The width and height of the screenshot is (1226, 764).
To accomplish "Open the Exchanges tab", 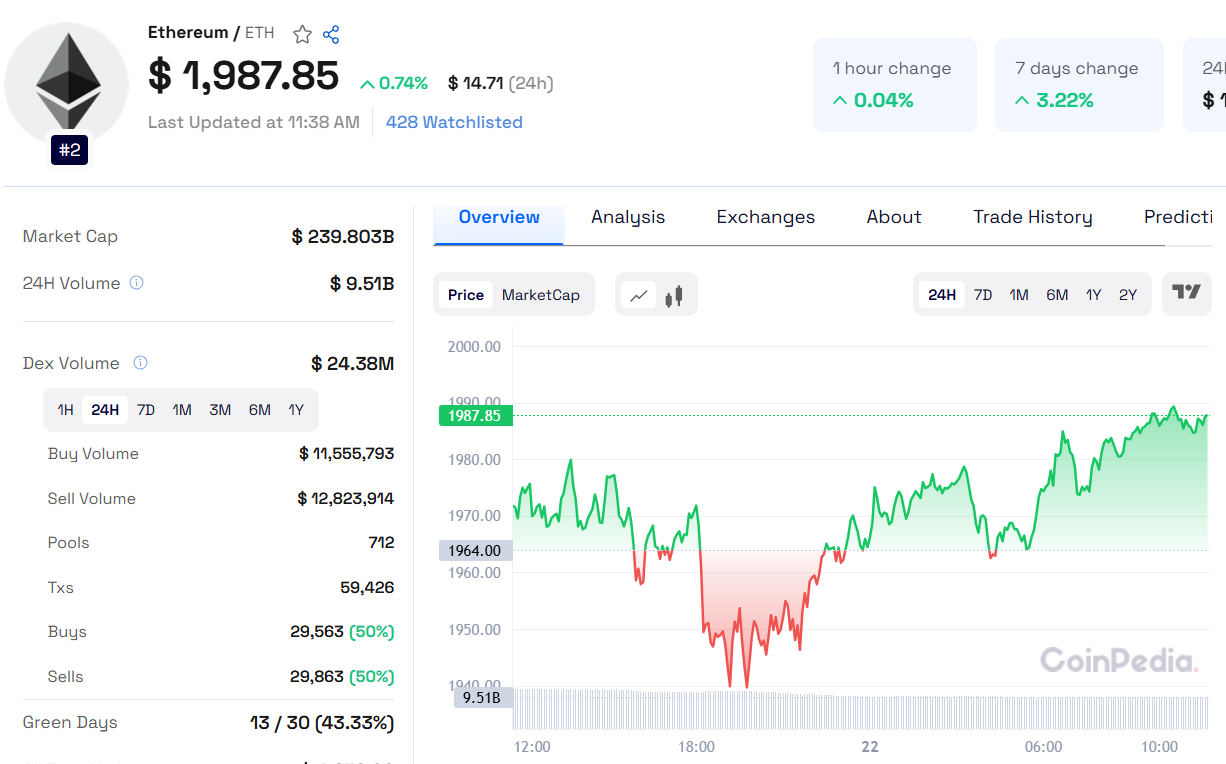I will click(x=766, y=218).
